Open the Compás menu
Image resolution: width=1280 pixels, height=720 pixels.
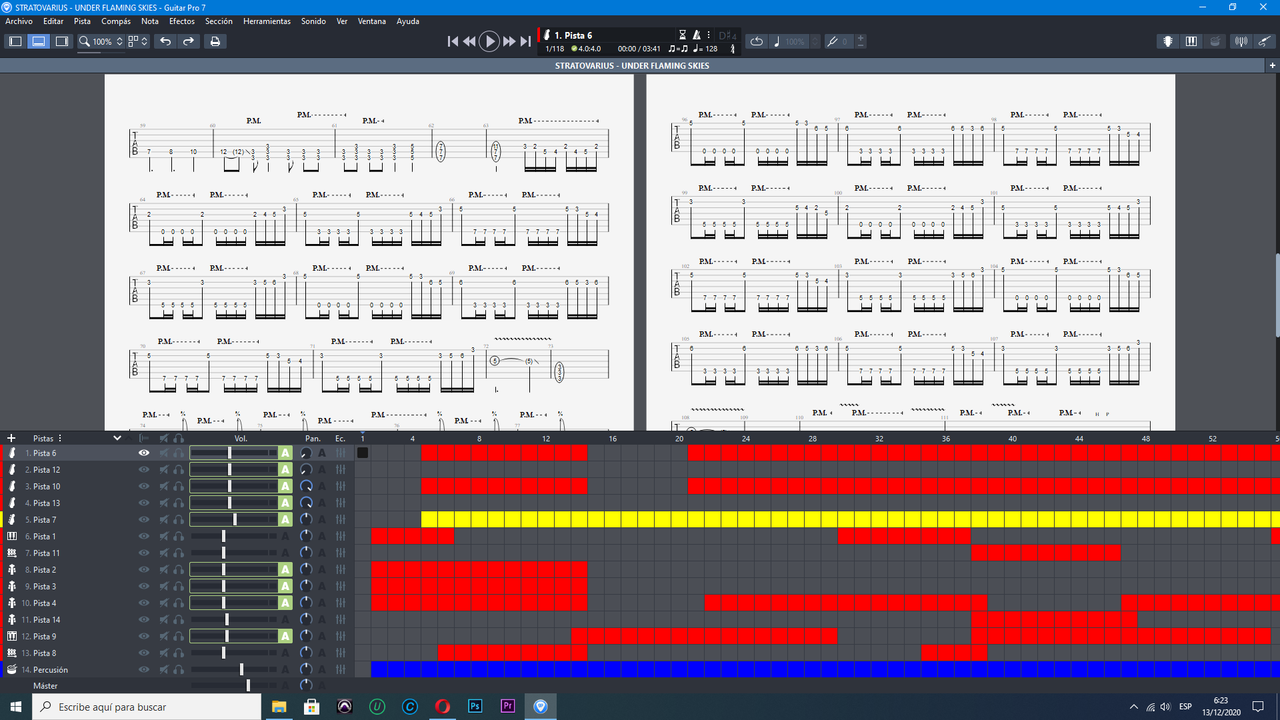(x=116, y=21)
